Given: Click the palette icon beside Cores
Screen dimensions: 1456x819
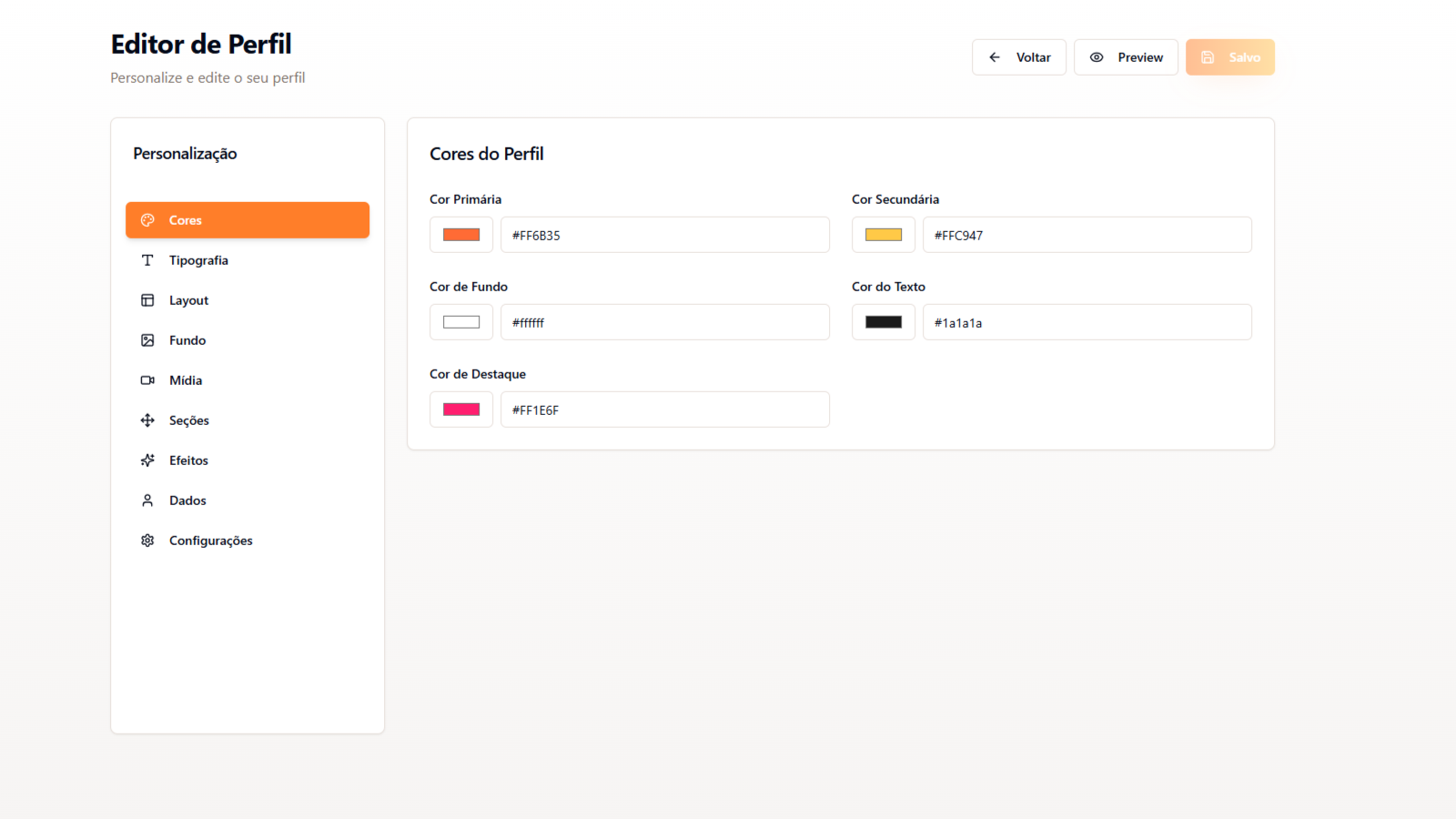Looking at the screenshot, I should pyautogui.click(x=147, y=220).
